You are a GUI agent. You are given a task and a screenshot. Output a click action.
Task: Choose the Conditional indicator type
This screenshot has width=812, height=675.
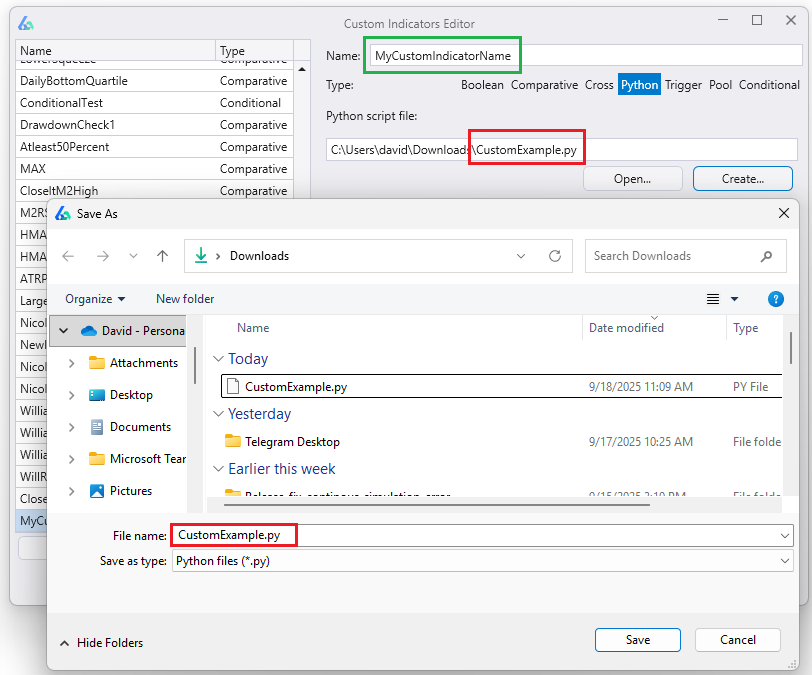[769, 85]
